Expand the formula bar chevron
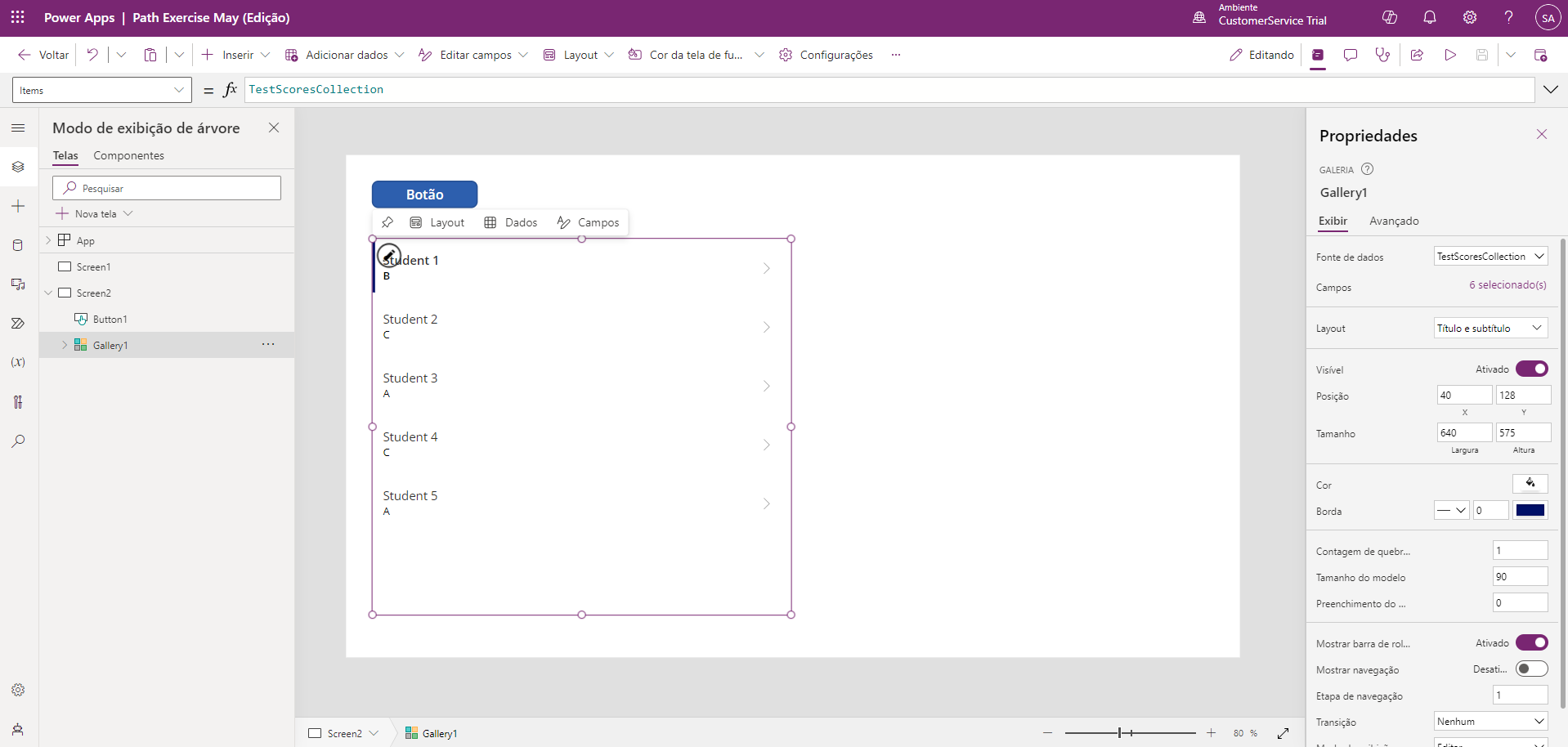Screen dimensions: 1568x747 (x=1551, y=89)
